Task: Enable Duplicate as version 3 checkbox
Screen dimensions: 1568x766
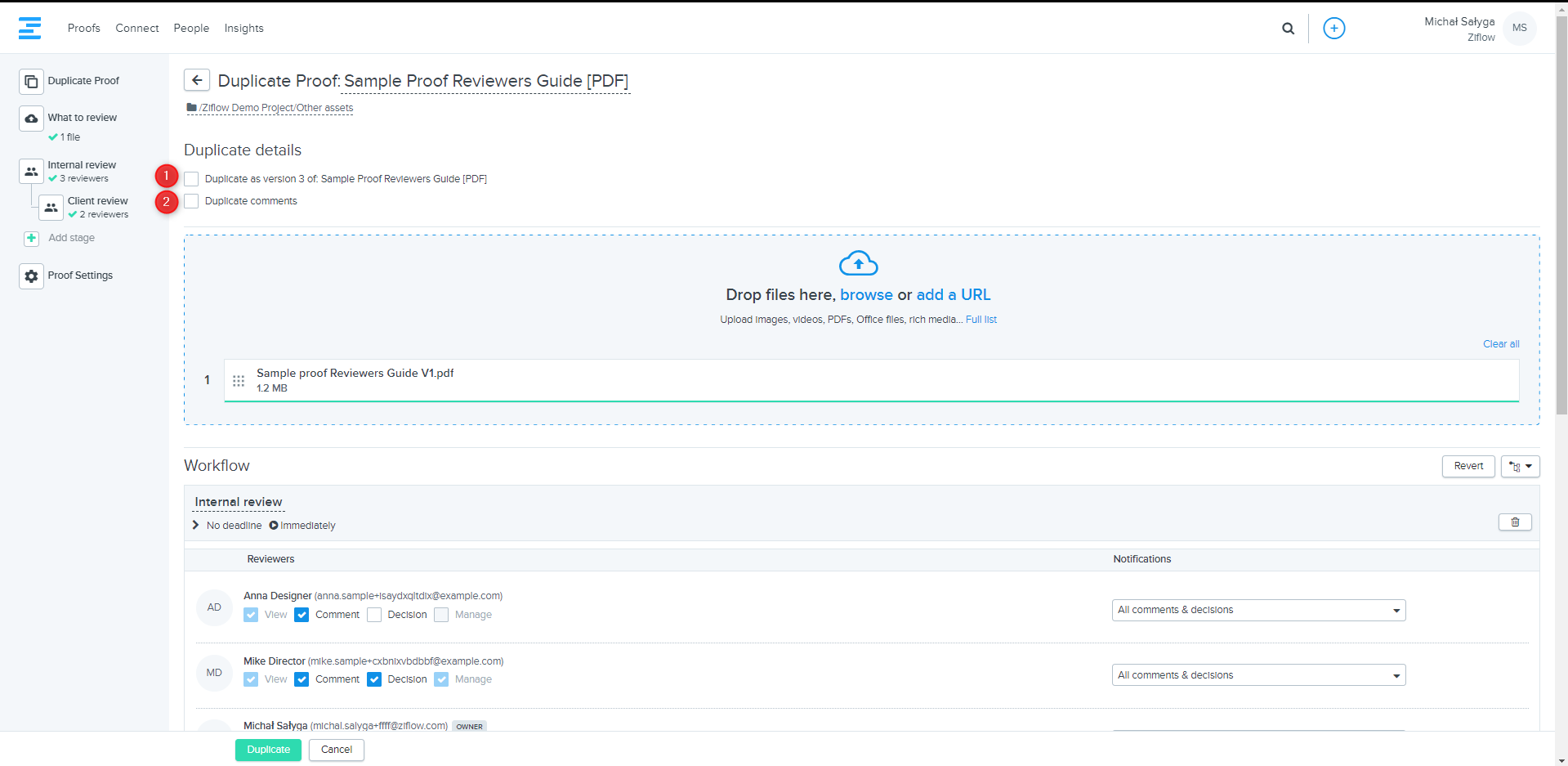Action: click(x=191, y=179)
